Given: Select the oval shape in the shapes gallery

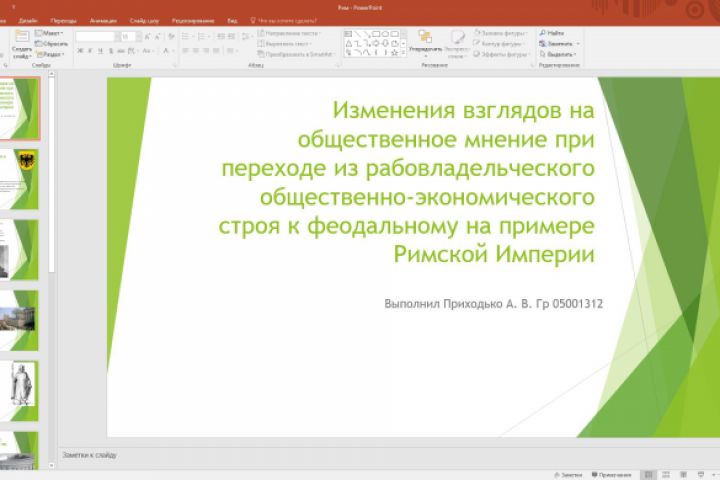Looking at the screenshot, I should tap(385, 34).
